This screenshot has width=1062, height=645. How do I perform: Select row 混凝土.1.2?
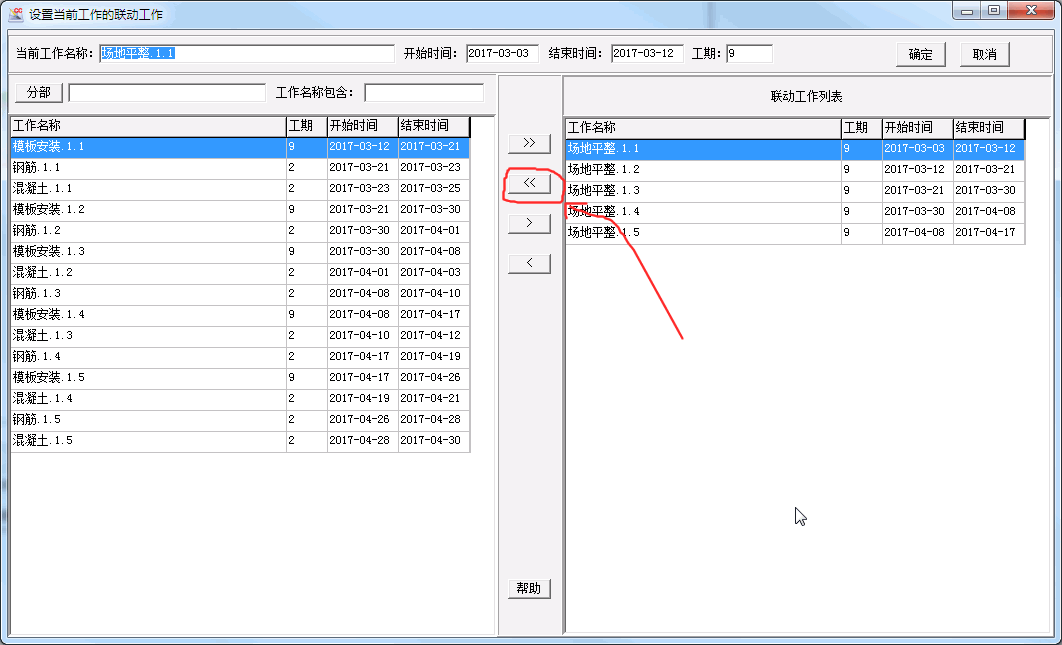pos(240,273)
